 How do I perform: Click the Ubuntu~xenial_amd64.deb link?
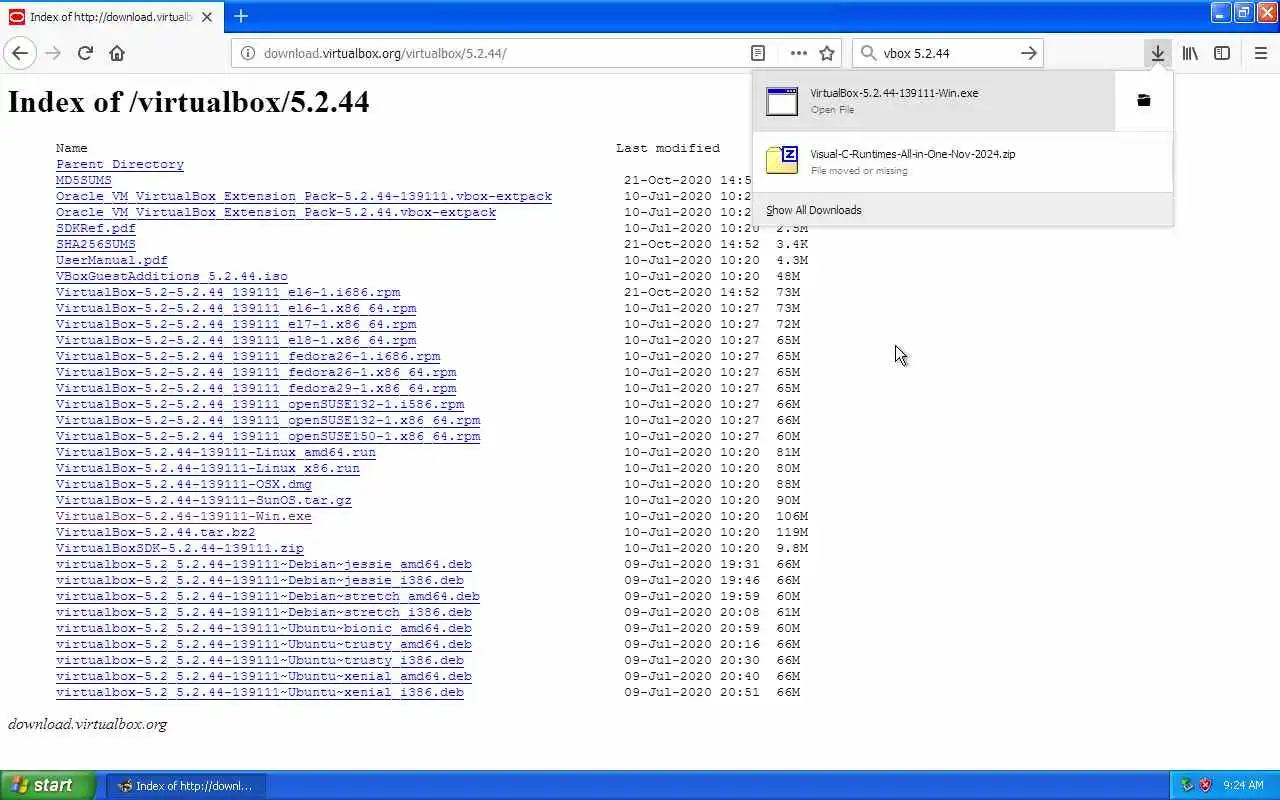pos(264,676)
